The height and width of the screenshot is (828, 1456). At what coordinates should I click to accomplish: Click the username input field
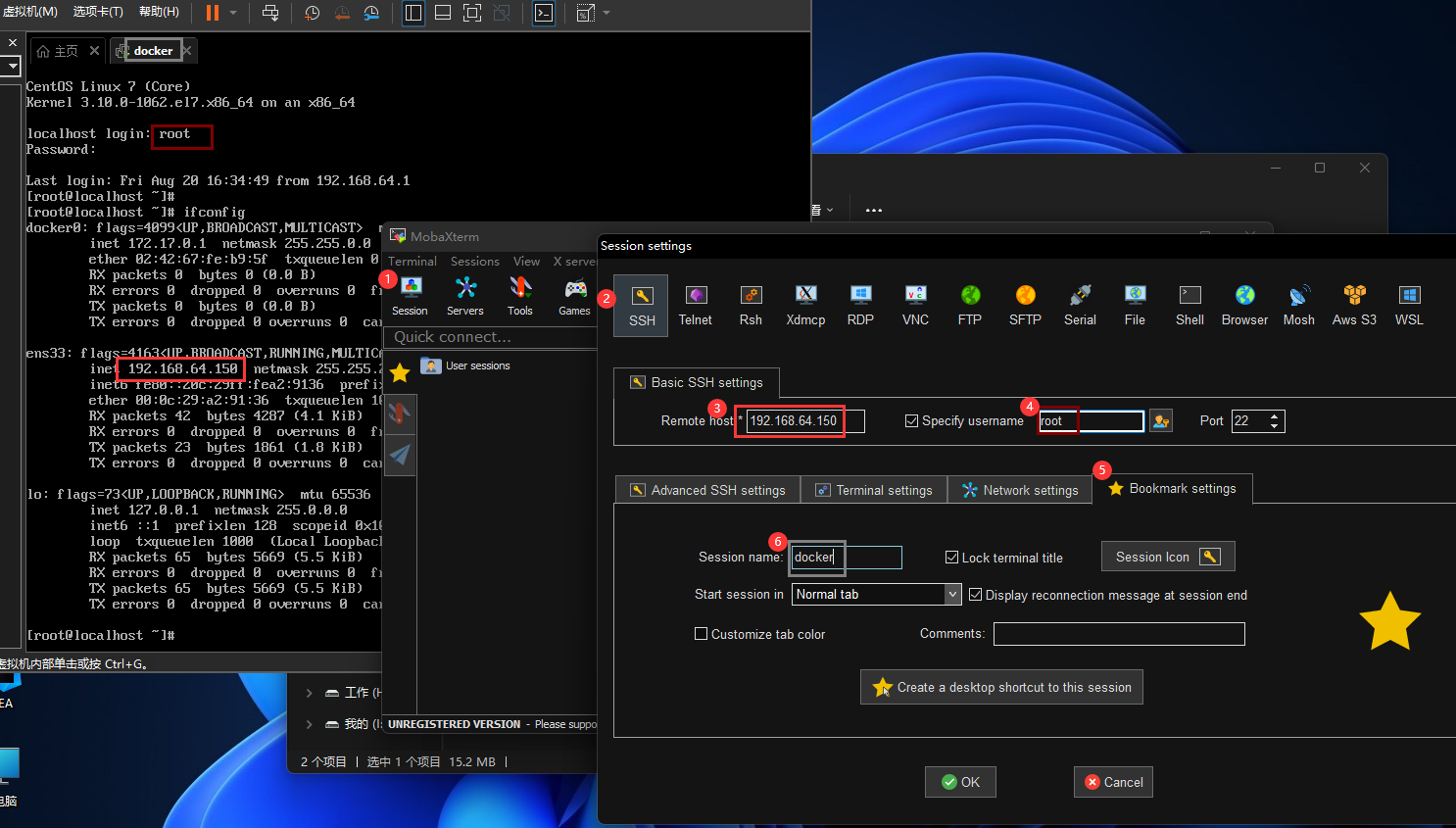[x=1092, y=421]
